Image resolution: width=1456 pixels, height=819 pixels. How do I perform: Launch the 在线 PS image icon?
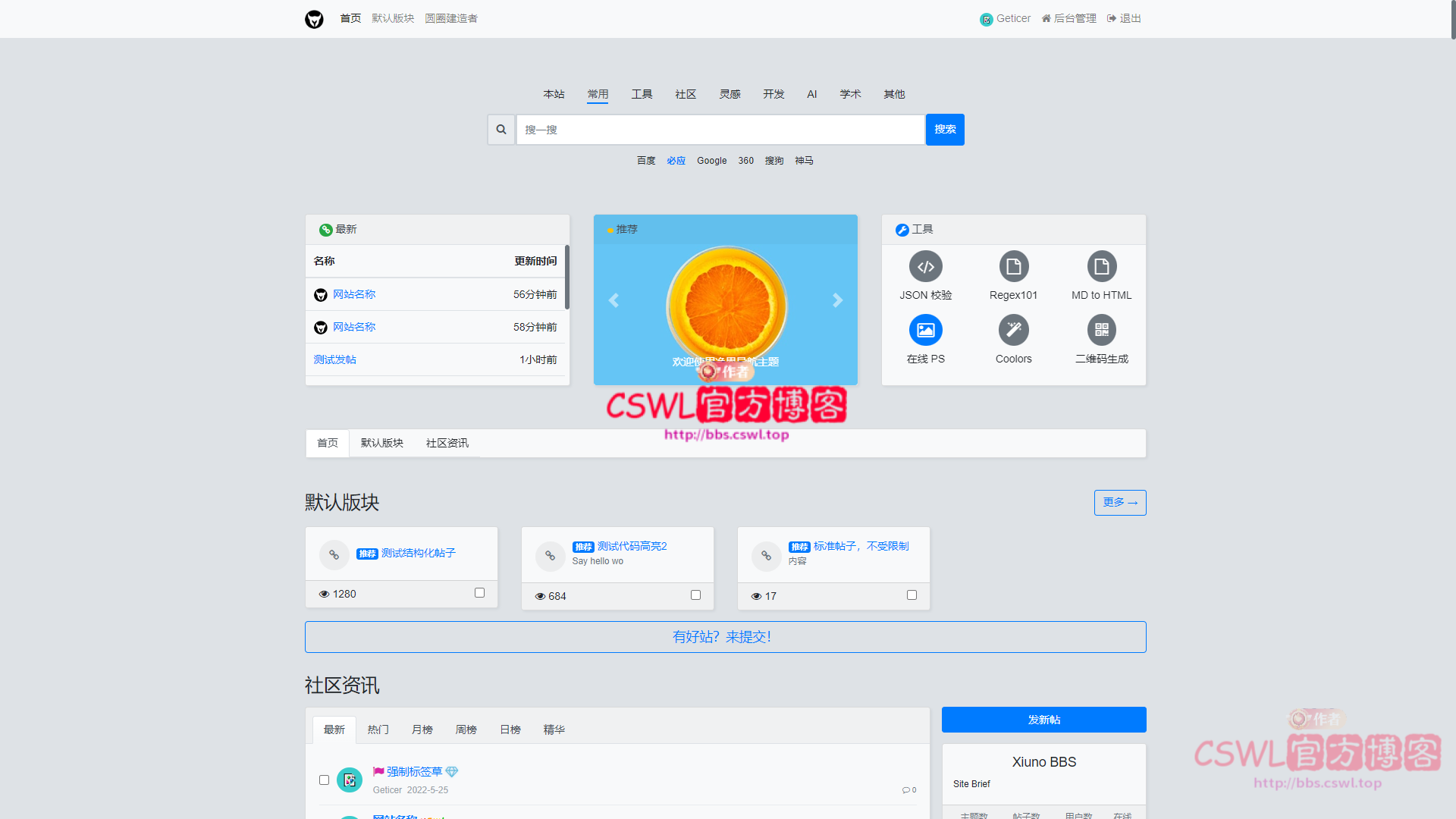[x=925, y=331]
